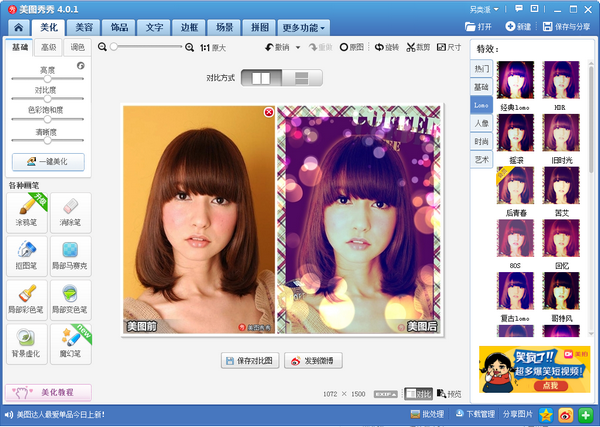Image resolution: width=600 pixels, height=427 pixels.
Task: Open the 背景虚化 background blur tool
Action: (27, 344)
